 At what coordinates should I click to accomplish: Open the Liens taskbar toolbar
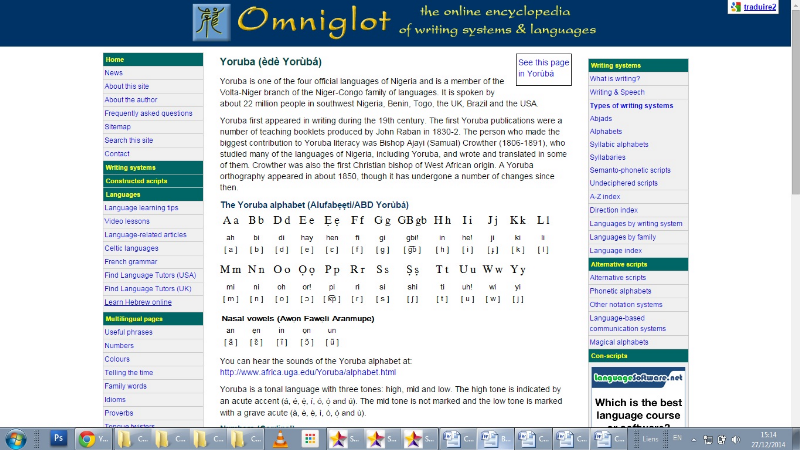[650, 439]
